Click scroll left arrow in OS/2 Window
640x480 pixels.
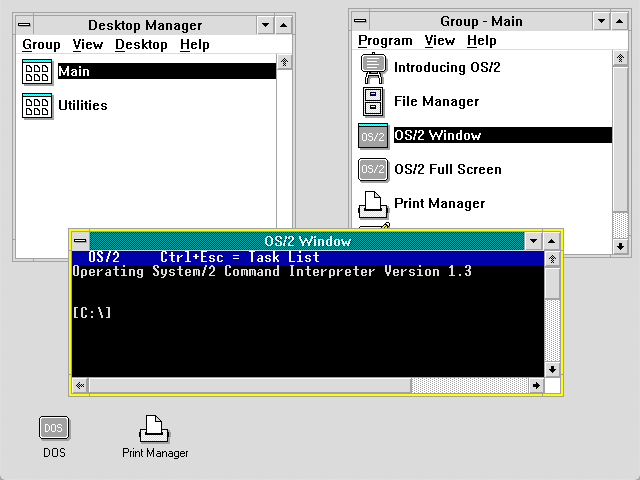(80, 385)
